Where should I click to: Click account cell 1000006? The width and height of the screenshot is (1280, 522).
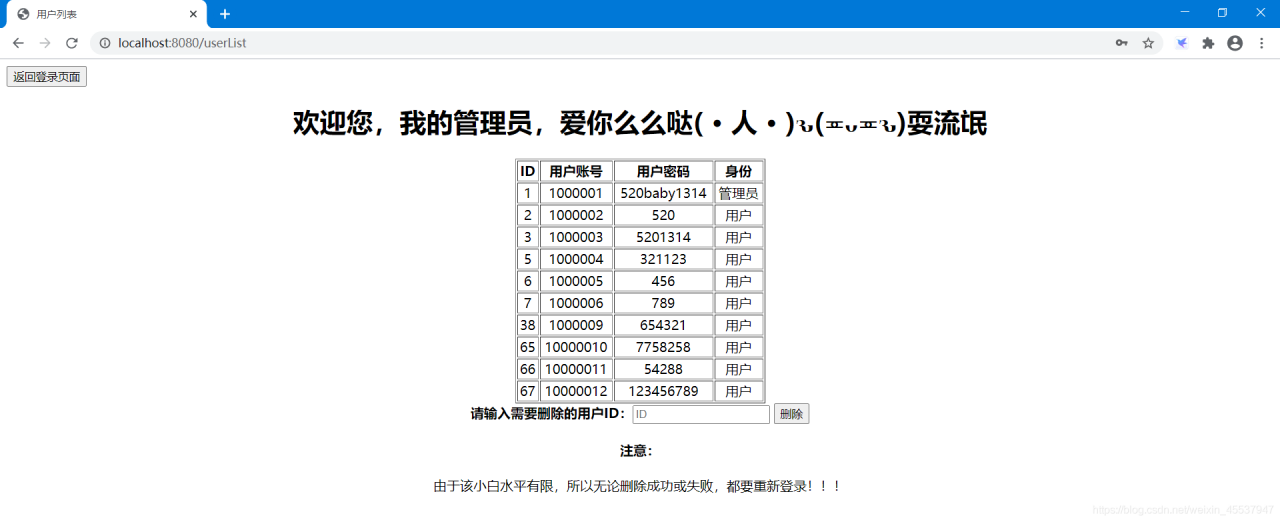click(576, 303)
